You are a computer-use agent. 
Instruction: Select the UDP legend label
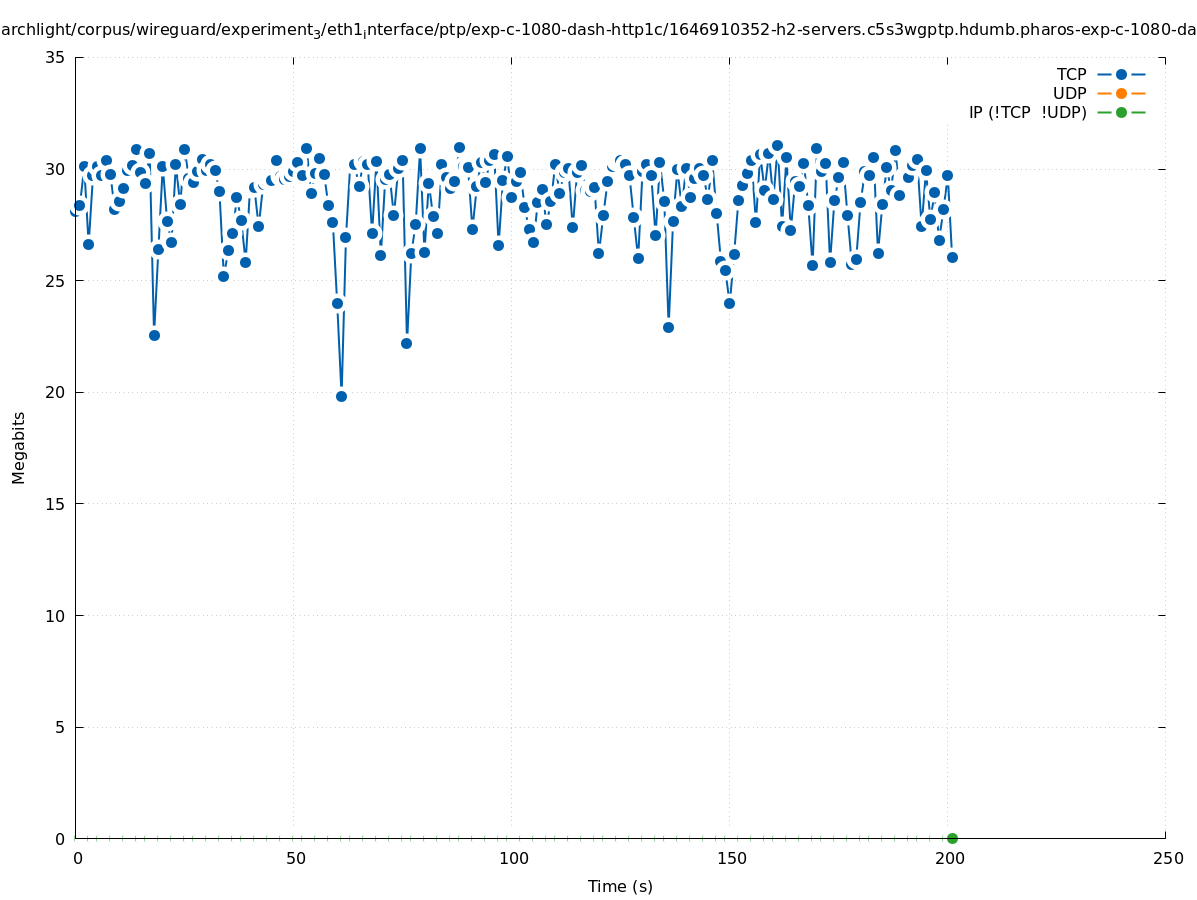click(1069, 93)
